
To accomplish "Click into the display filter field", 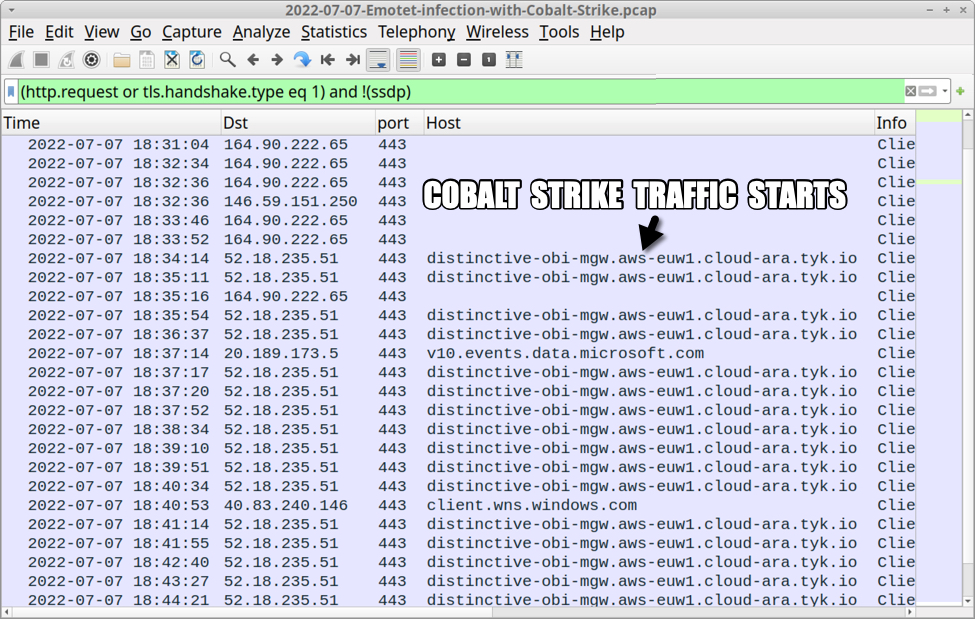I will click(x=460, y=92).
